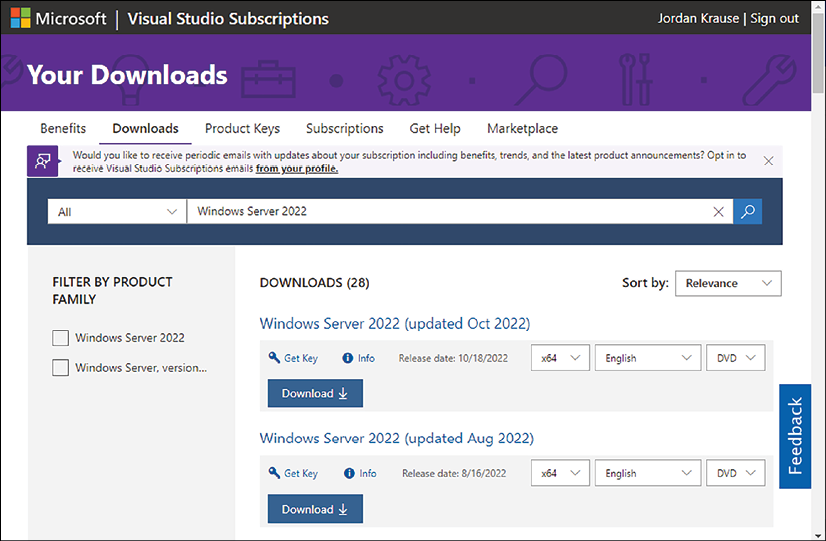Viewport: 826px width, 541px height.
Task: Download Windows Server 2022 updated Oct 2022
Action: (315, 394)
